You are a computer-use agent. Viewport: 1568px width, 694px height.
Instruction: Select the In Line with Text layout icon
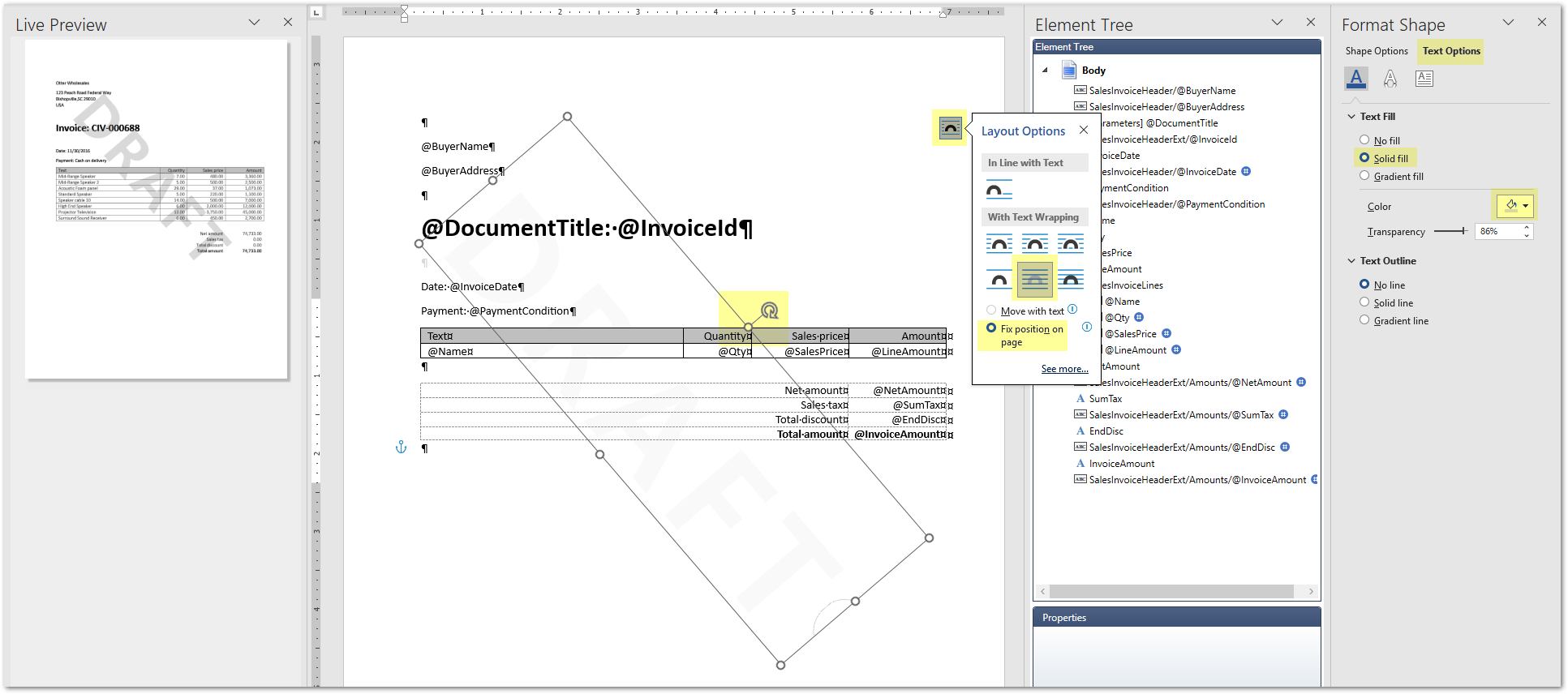click(999, 191)
